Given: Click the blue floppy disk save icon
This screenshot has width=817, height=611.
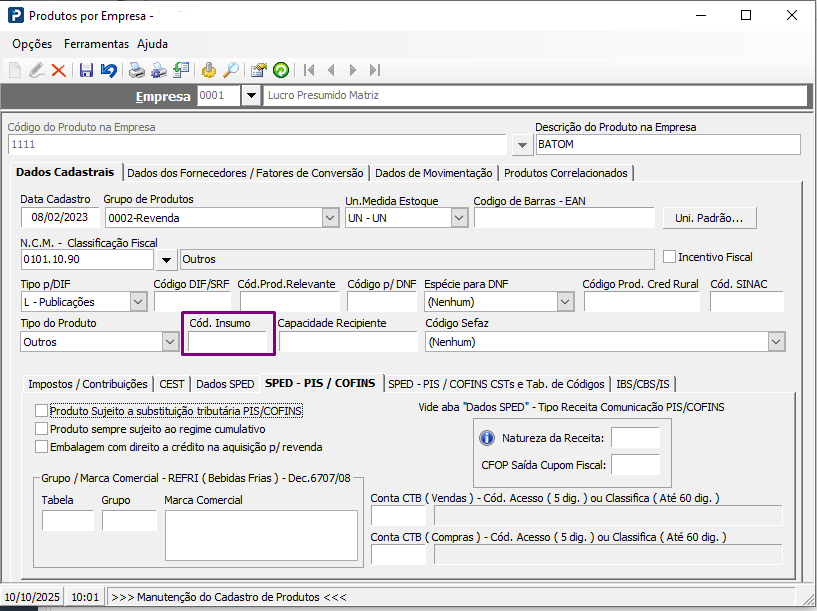Looking at the screenshot, I should pyautogui.click(x=86, y=70).
